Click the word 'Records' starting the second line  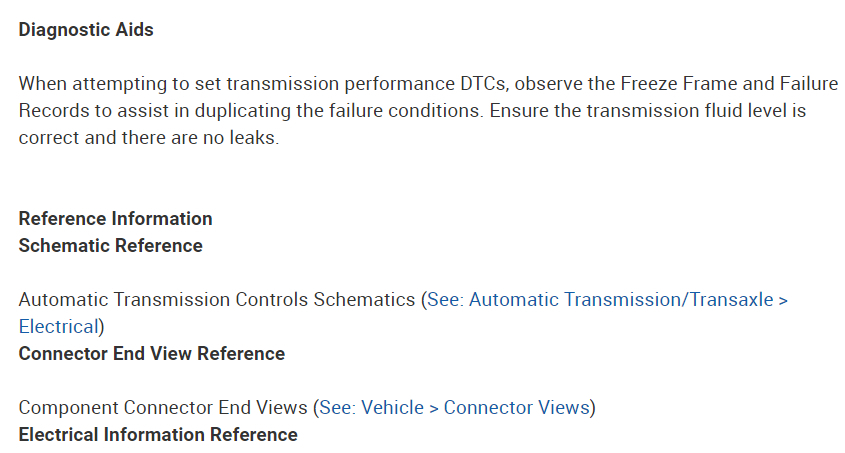coord(50,111)
